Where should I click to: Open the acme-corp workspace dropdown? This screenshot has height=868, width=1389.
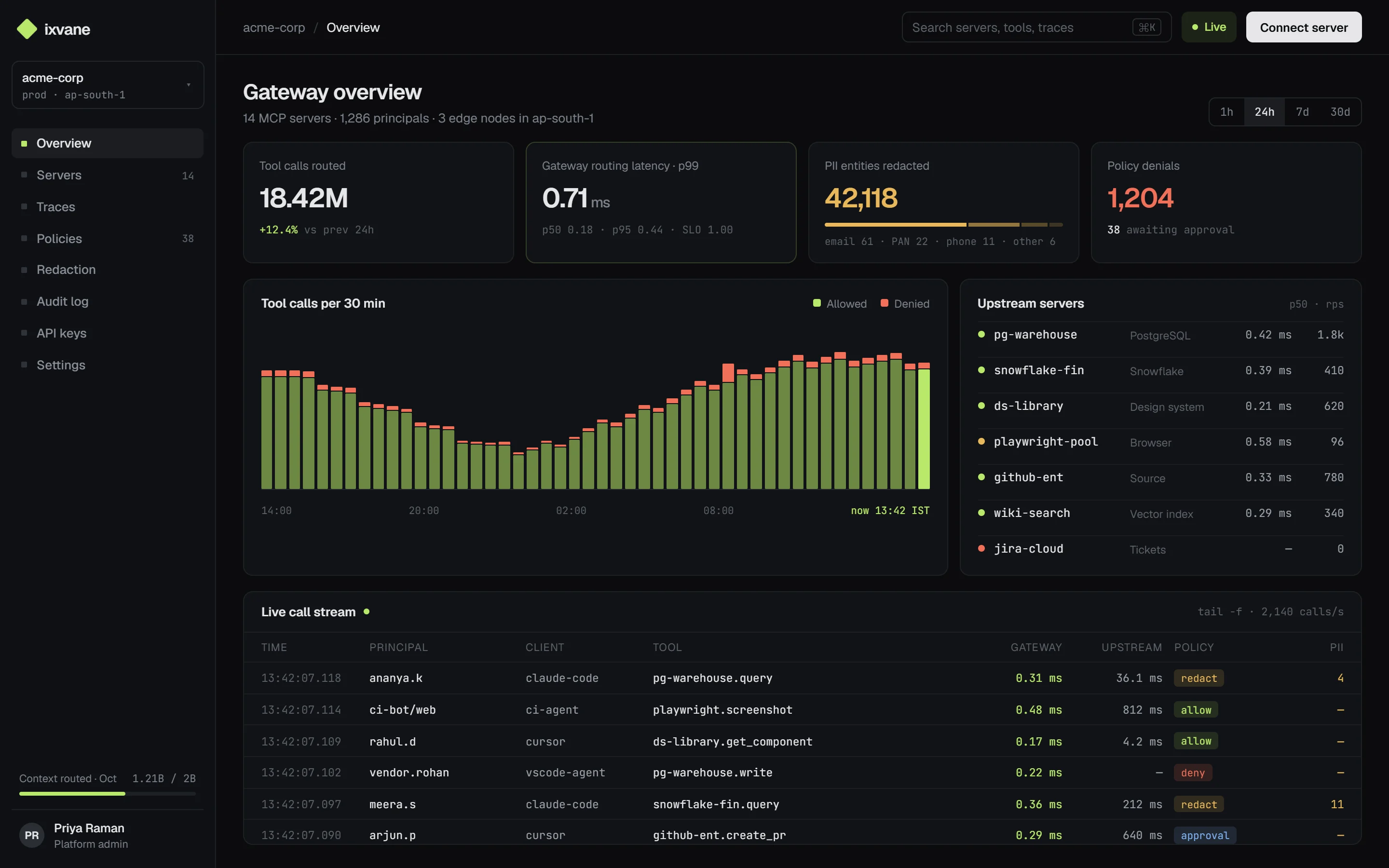coord(108,85)
